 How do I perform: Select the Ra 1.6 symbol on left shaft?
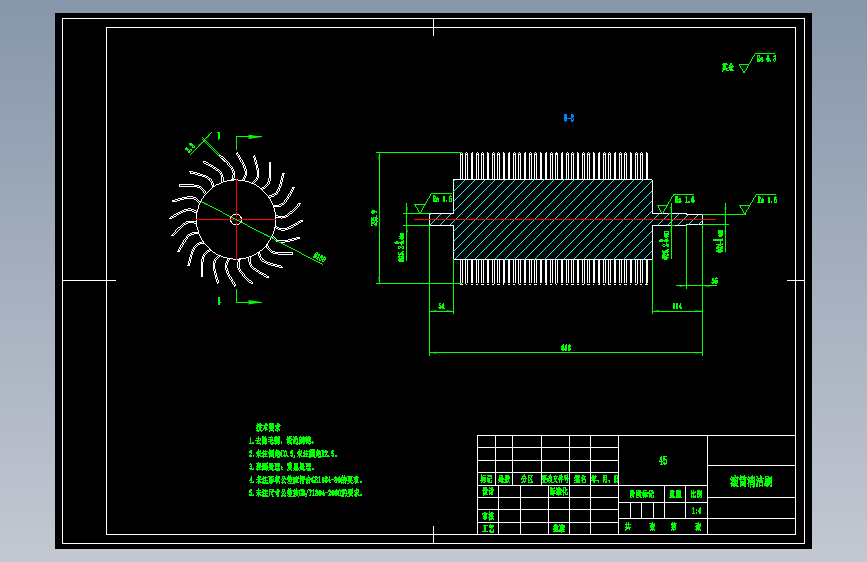tap(434, 202)
